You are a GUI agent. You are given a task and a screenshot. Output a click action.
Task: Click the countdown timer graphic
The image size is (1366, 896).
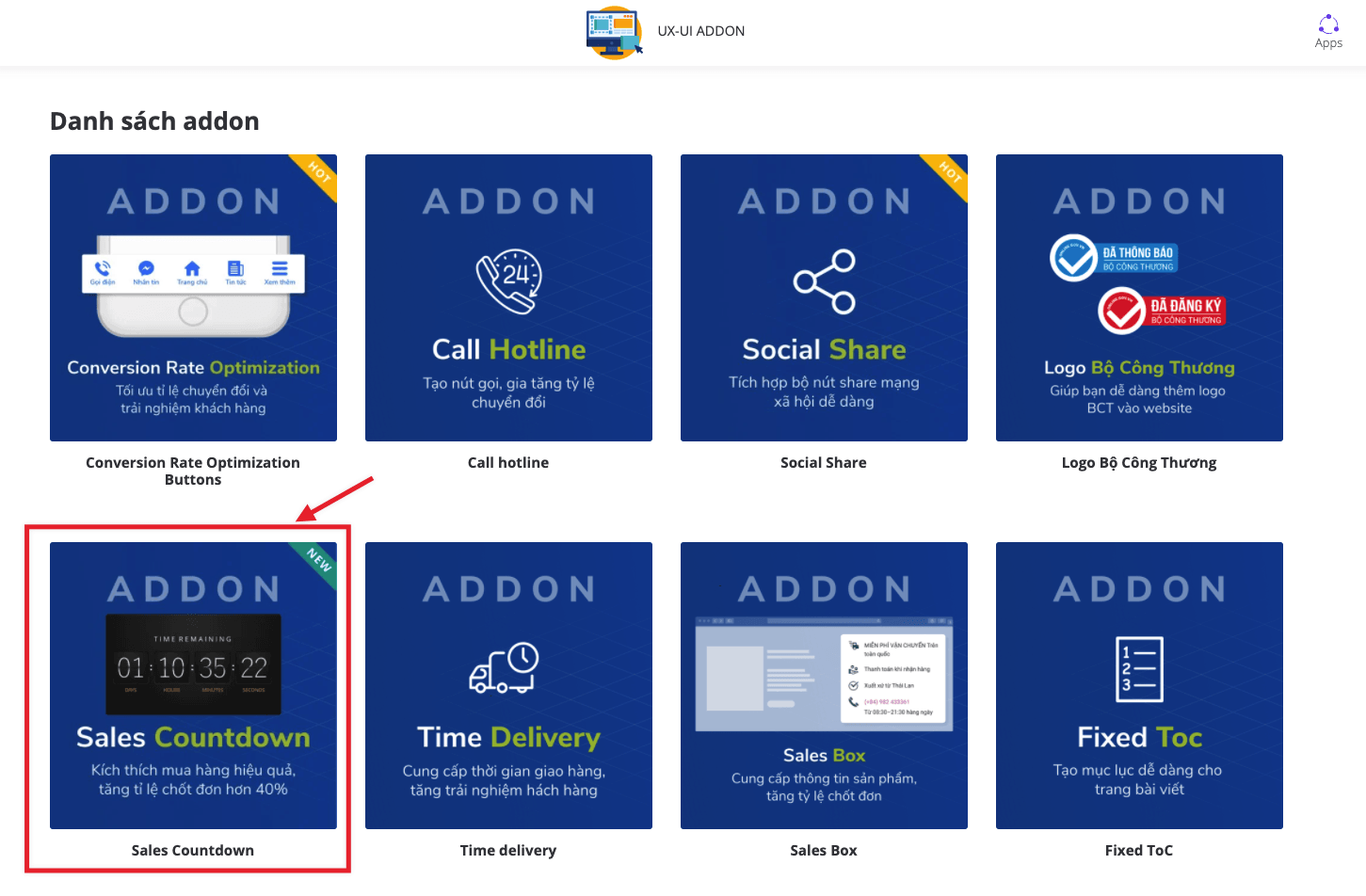[193, 664]
